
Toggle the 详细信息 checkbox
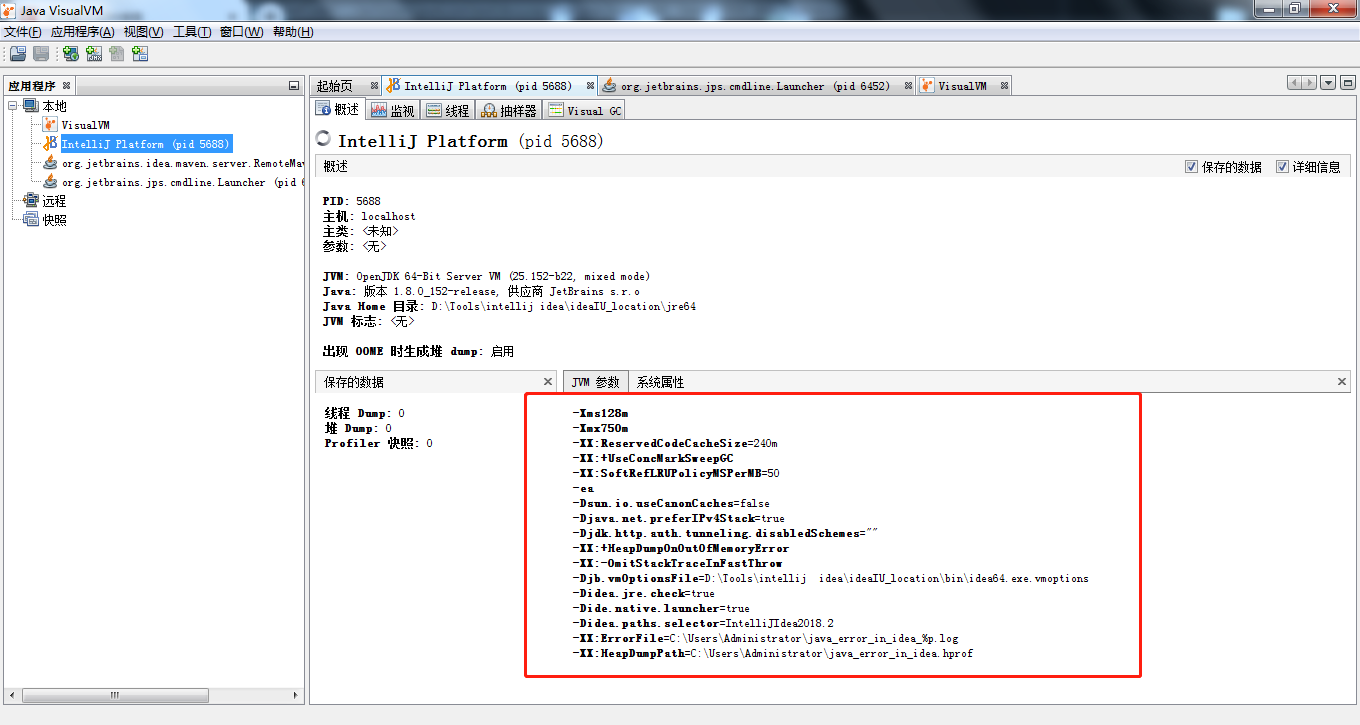click(1283, 167)
